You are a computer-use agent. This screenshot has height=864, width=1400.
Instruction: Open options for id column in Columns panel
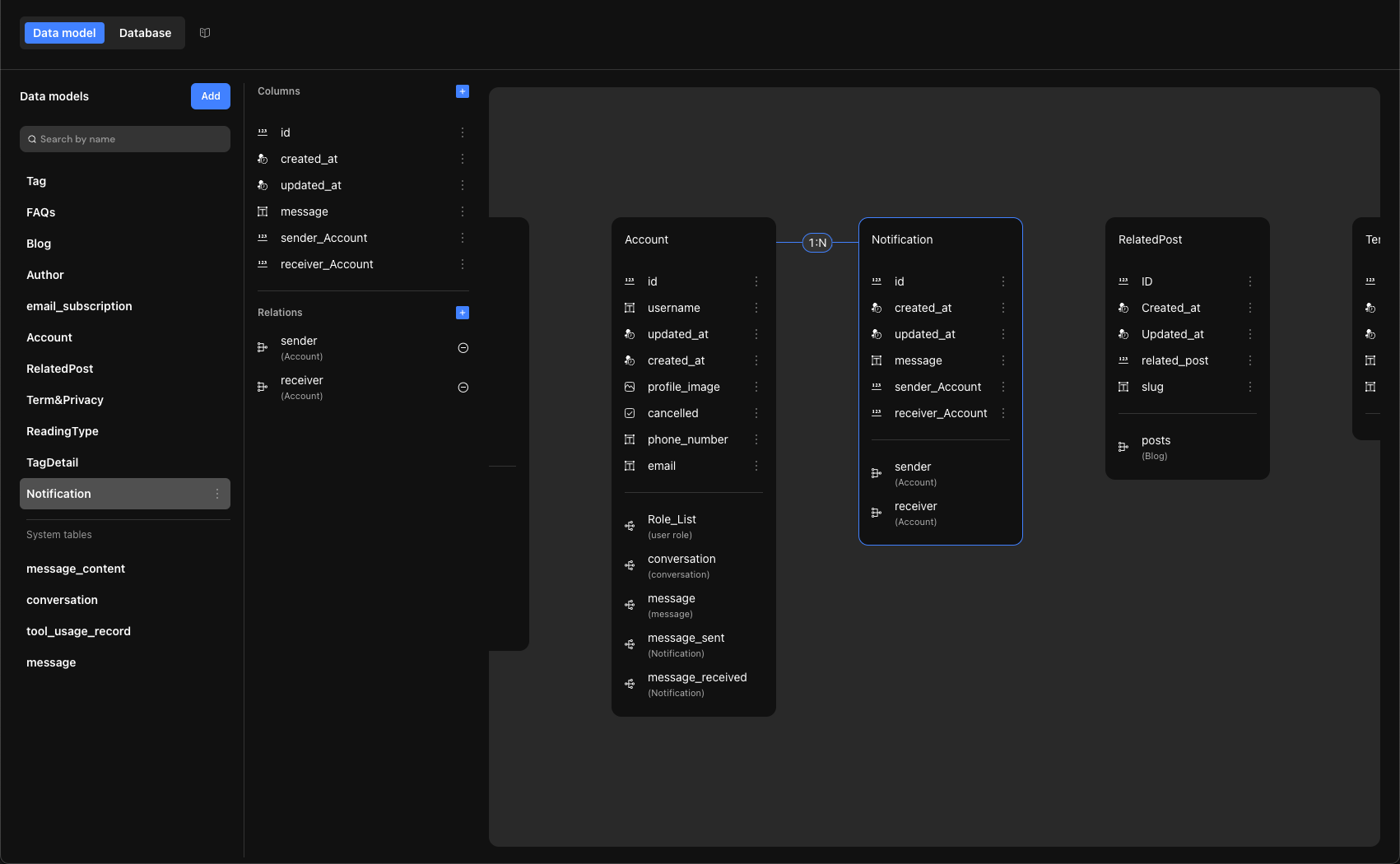[463, 132]
